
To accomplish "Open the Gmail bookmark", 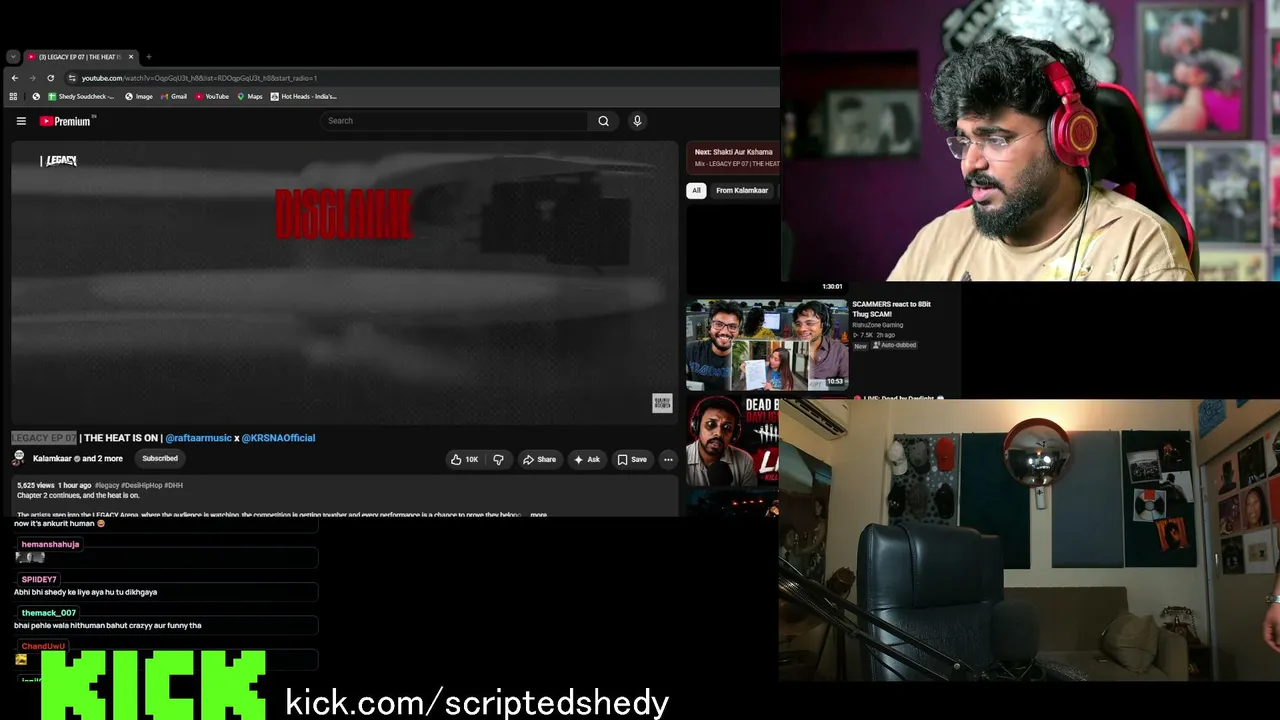I will [x=173, y=97].
